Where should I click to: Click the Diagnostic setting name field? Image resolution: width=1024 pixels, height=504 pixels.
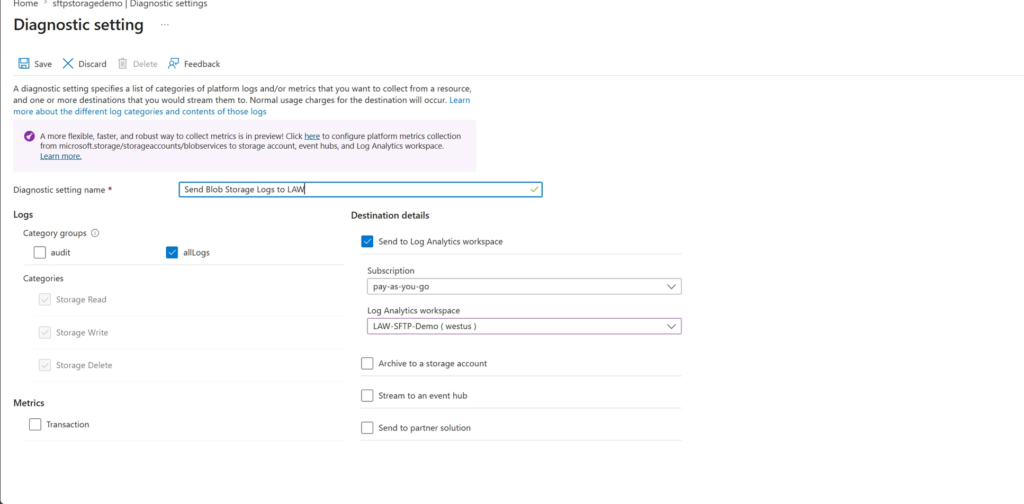(x=360, y=189)
